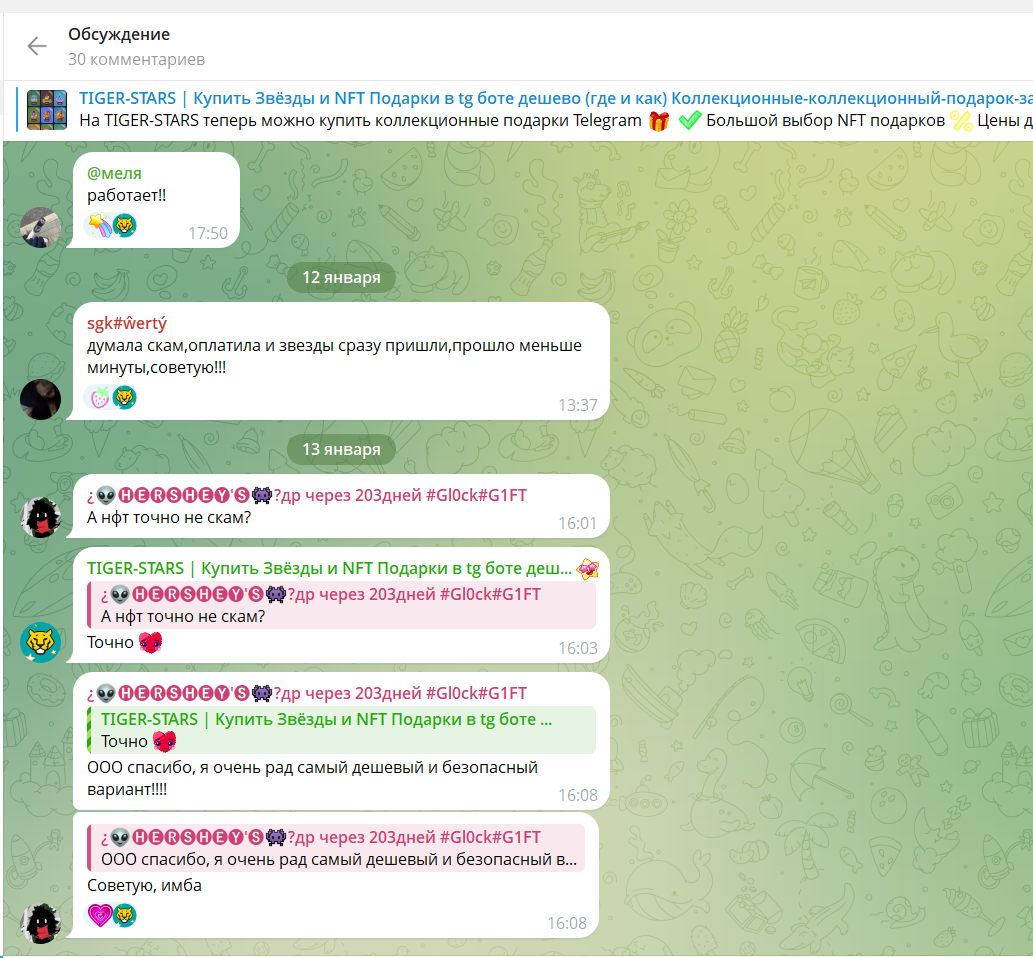Click the back arrow next to Обсуждение
Viewport: 1033px width, 958px height.
click(37, 46)
